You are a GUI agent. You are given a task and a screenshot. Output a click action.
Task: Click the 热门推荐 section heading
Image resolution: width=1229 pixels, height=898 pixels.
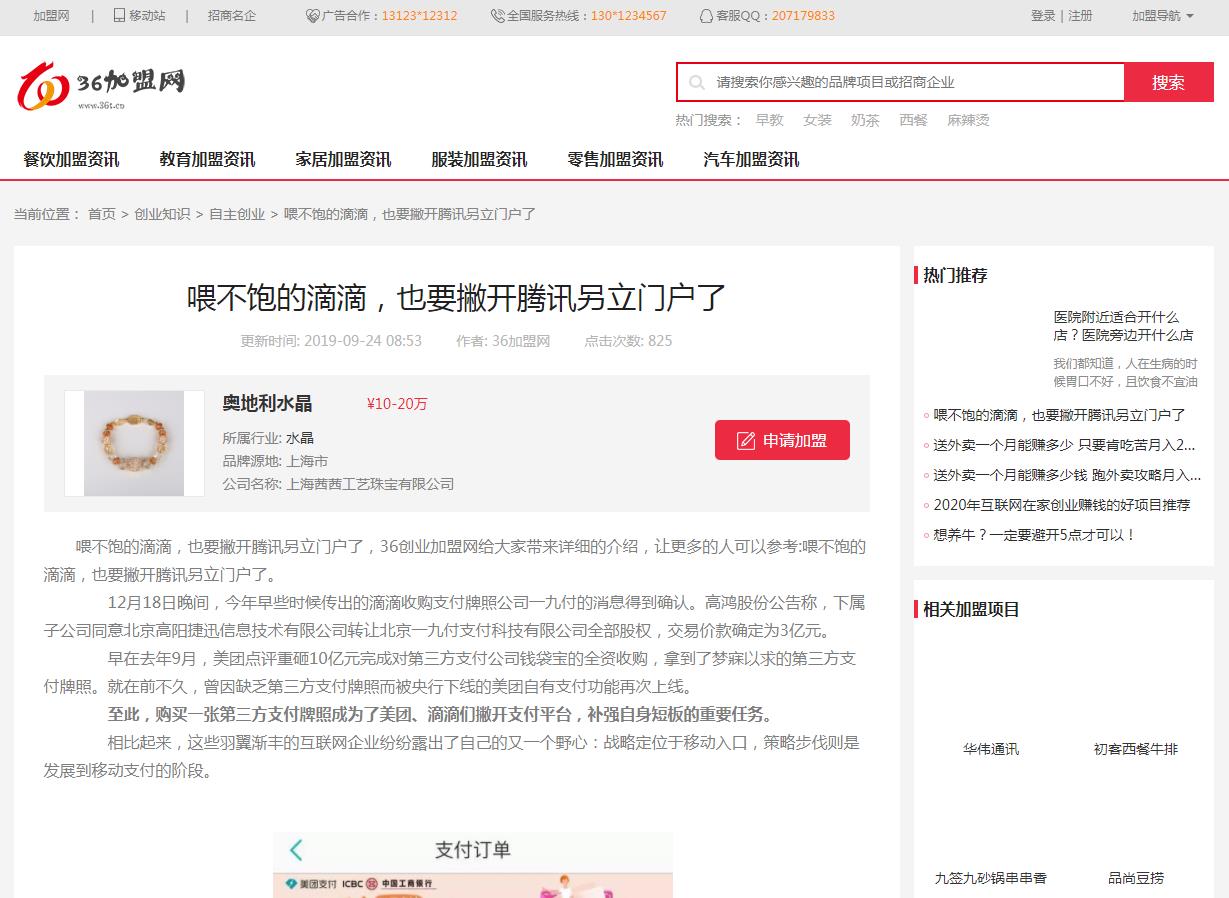[955, 275]
